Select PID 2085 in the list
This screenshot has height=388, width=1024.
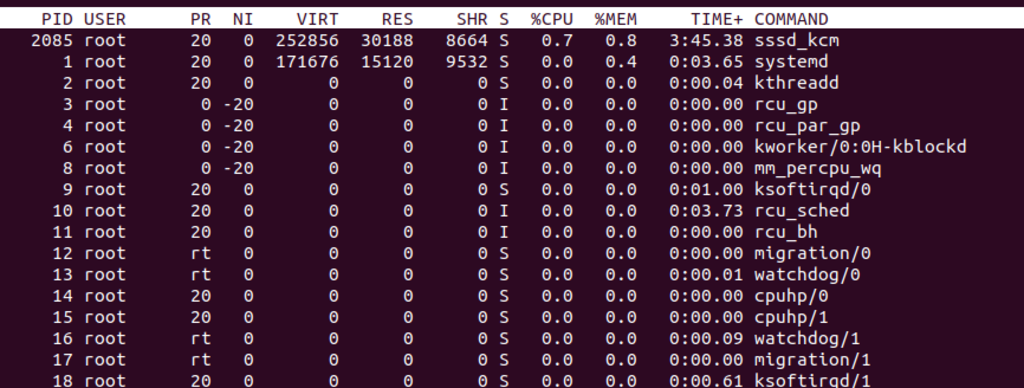(52, 40)
